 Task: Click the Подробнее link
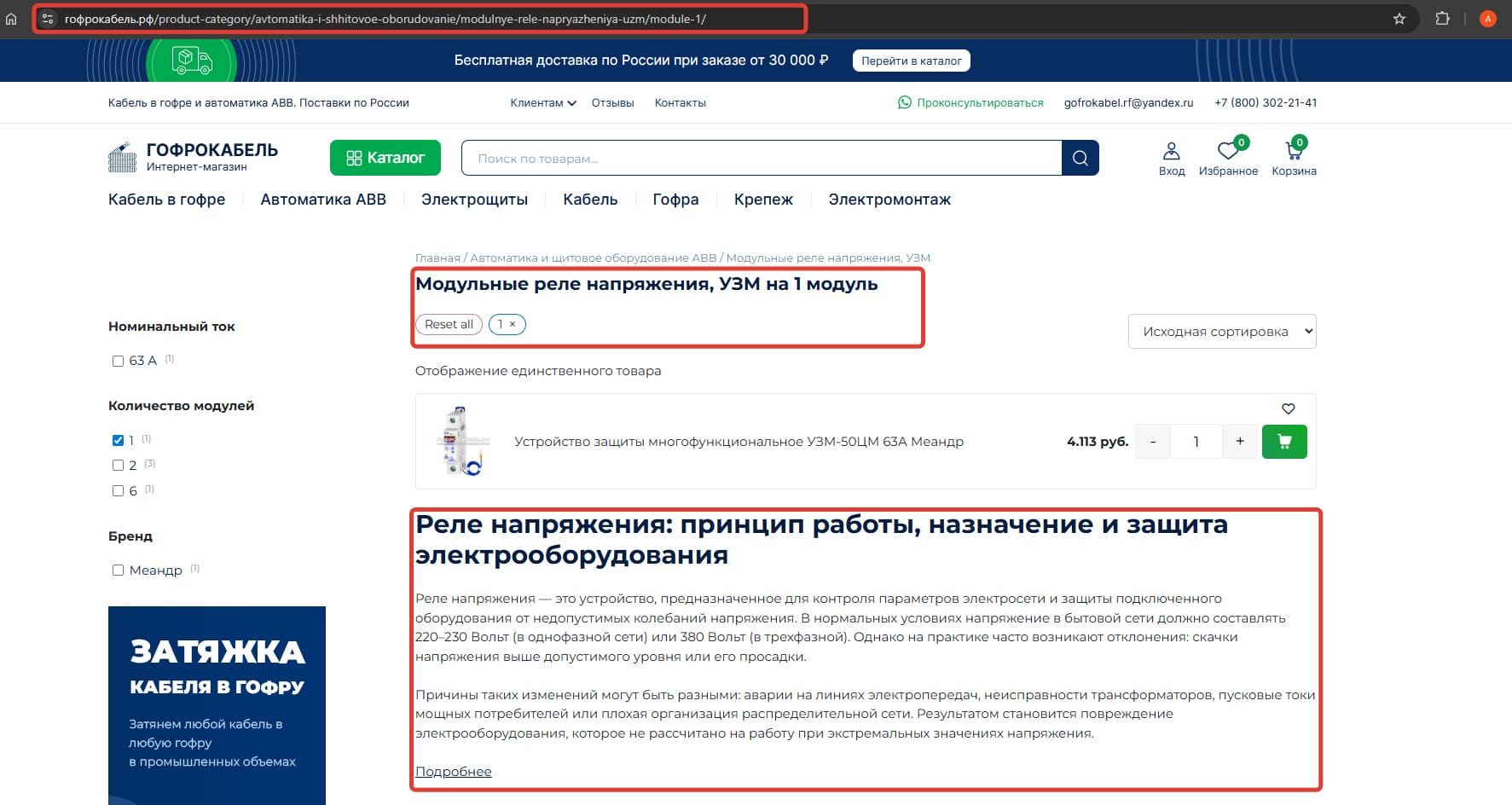click(x=453, y=772)
